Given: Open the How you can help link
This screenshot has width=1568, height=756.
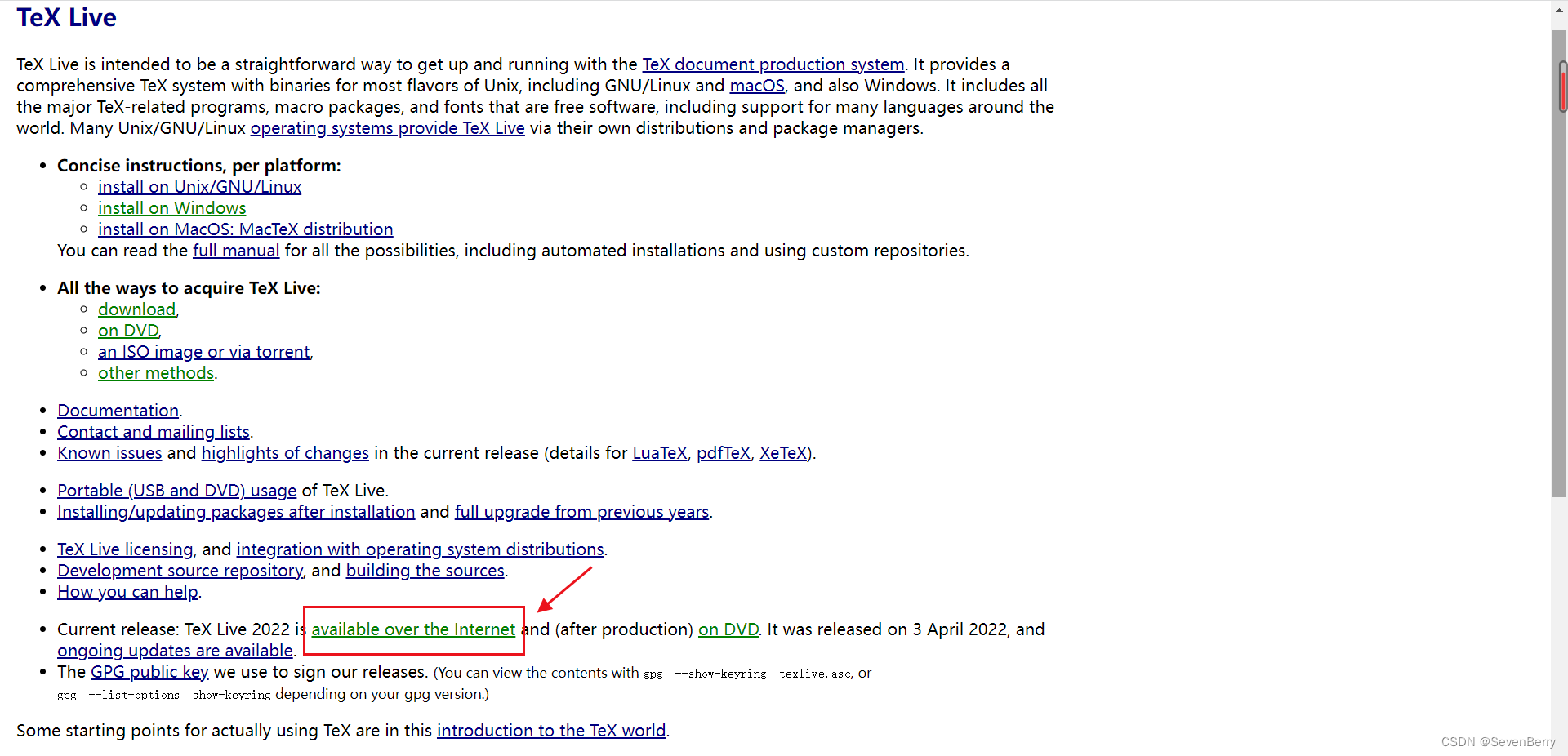Looking at the screenshot, I should [127, 592].
